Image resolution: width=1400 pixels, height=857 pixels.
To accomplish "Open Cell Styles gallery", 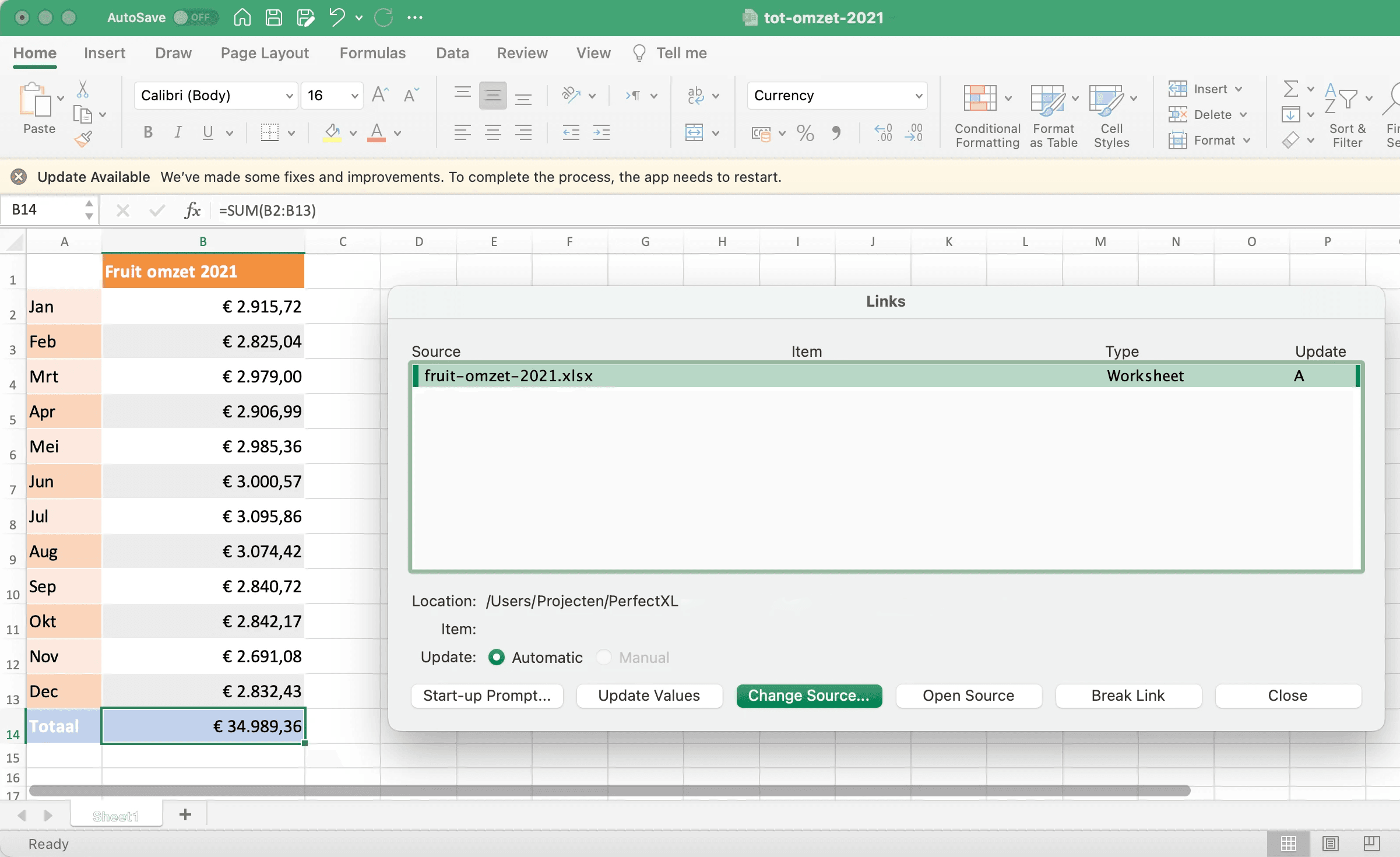I will coord(1111,115).
